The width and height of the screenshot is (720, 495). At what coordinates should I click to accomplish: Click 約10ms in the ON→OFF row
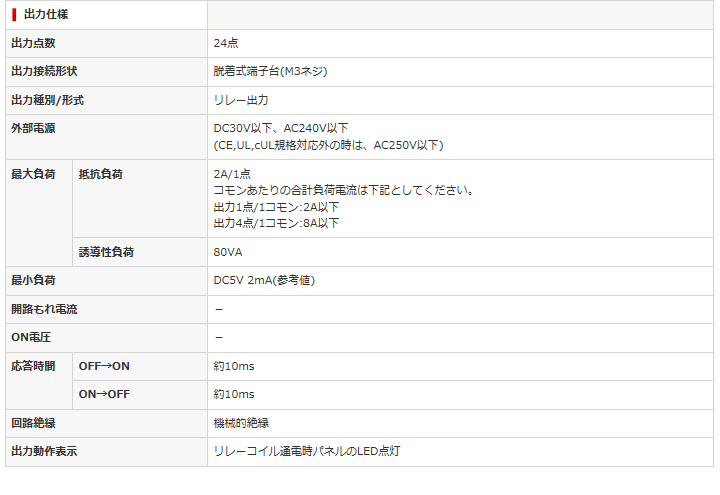[x=234, y=394]
